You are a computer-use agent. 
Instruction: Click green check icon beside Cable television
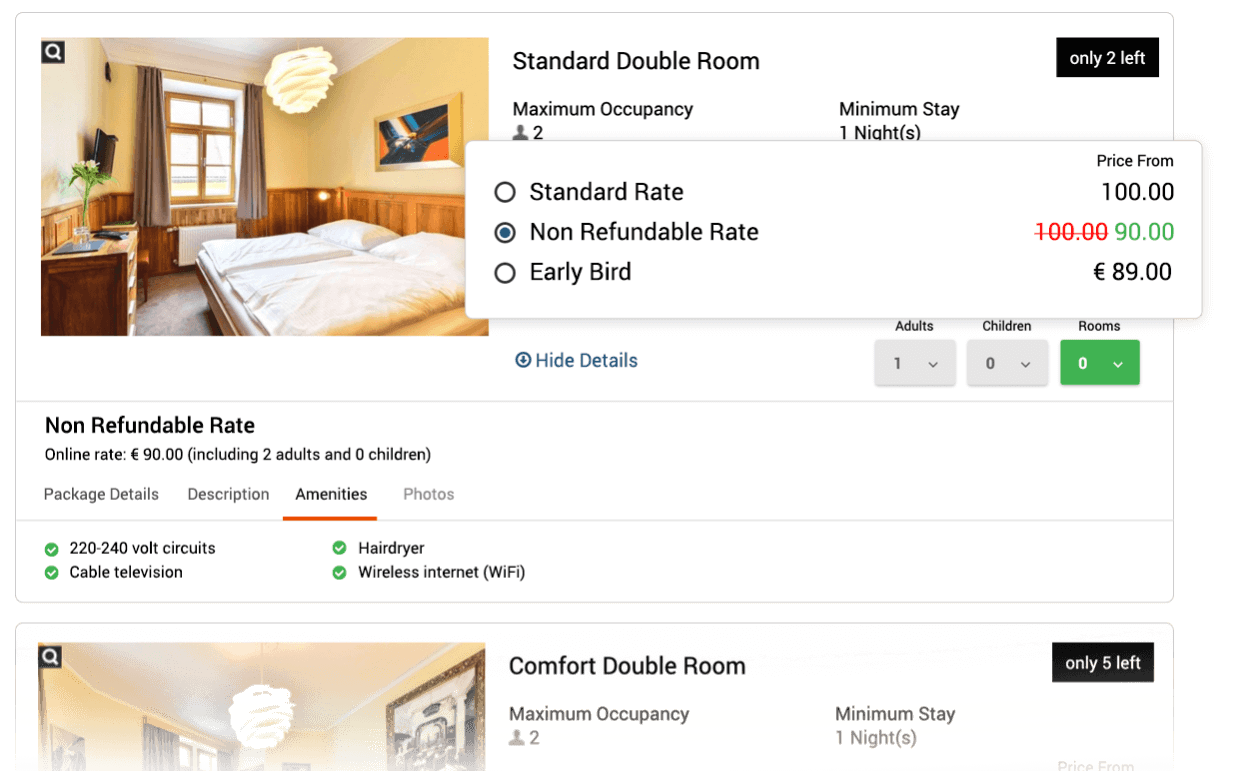(x=52, y=572)
